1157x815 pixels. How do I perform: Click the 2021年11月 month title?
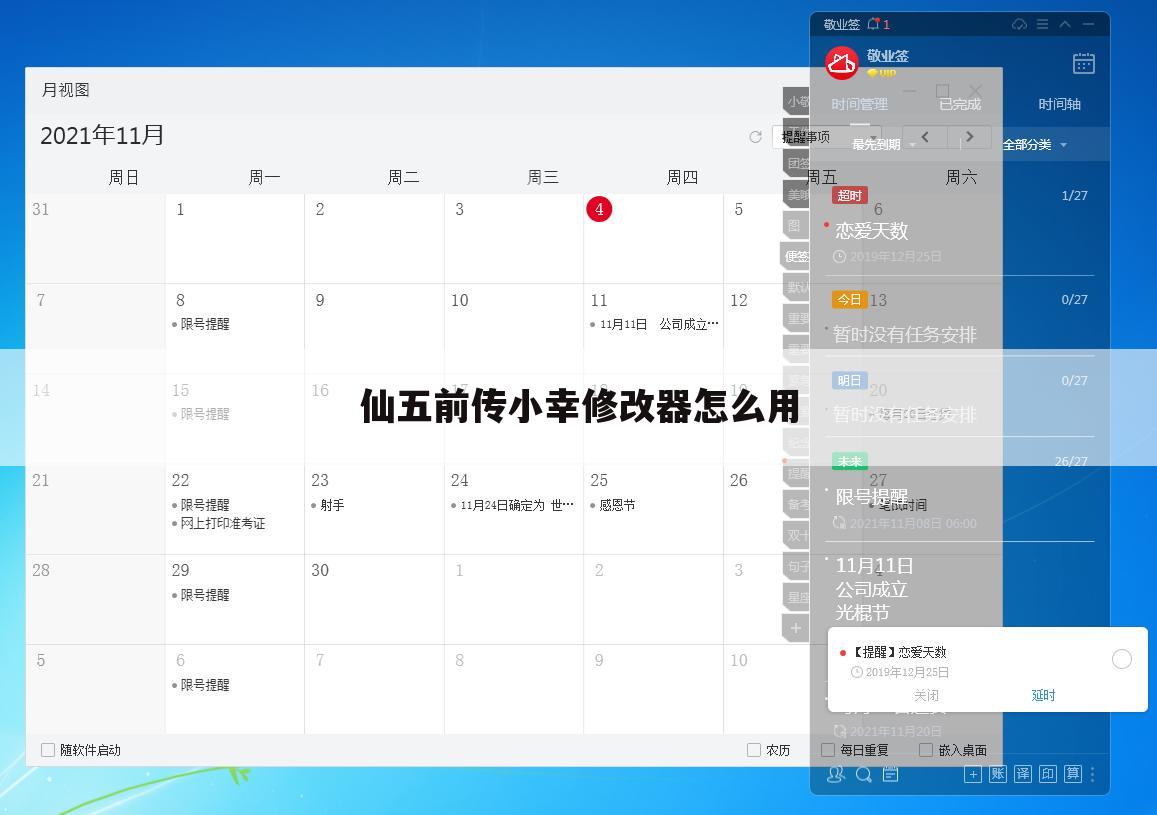click(x=102, y=136)
